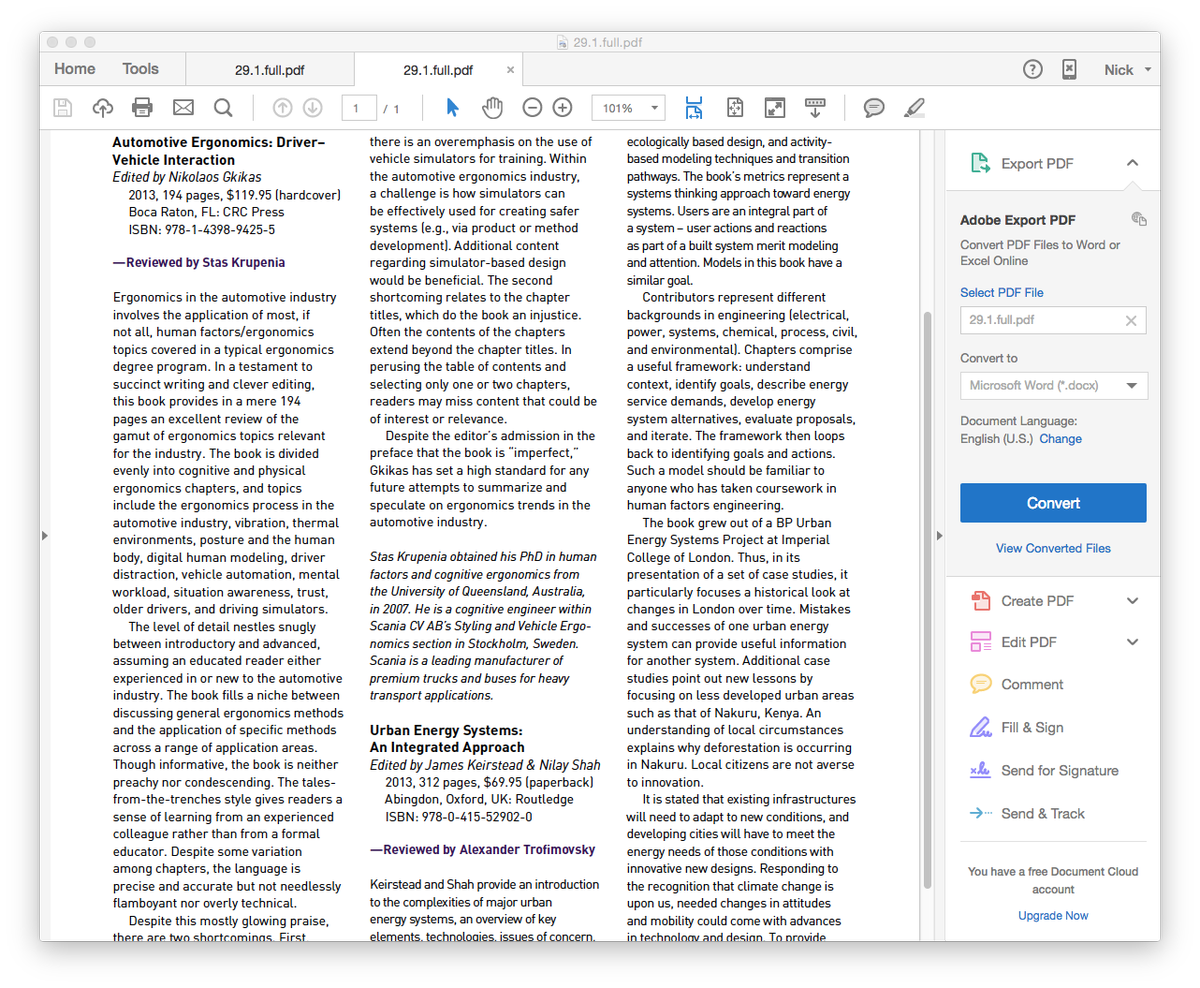Click the Adobe Export PDF copy icon
The image size is (1200, 988).
(1139, 219)
